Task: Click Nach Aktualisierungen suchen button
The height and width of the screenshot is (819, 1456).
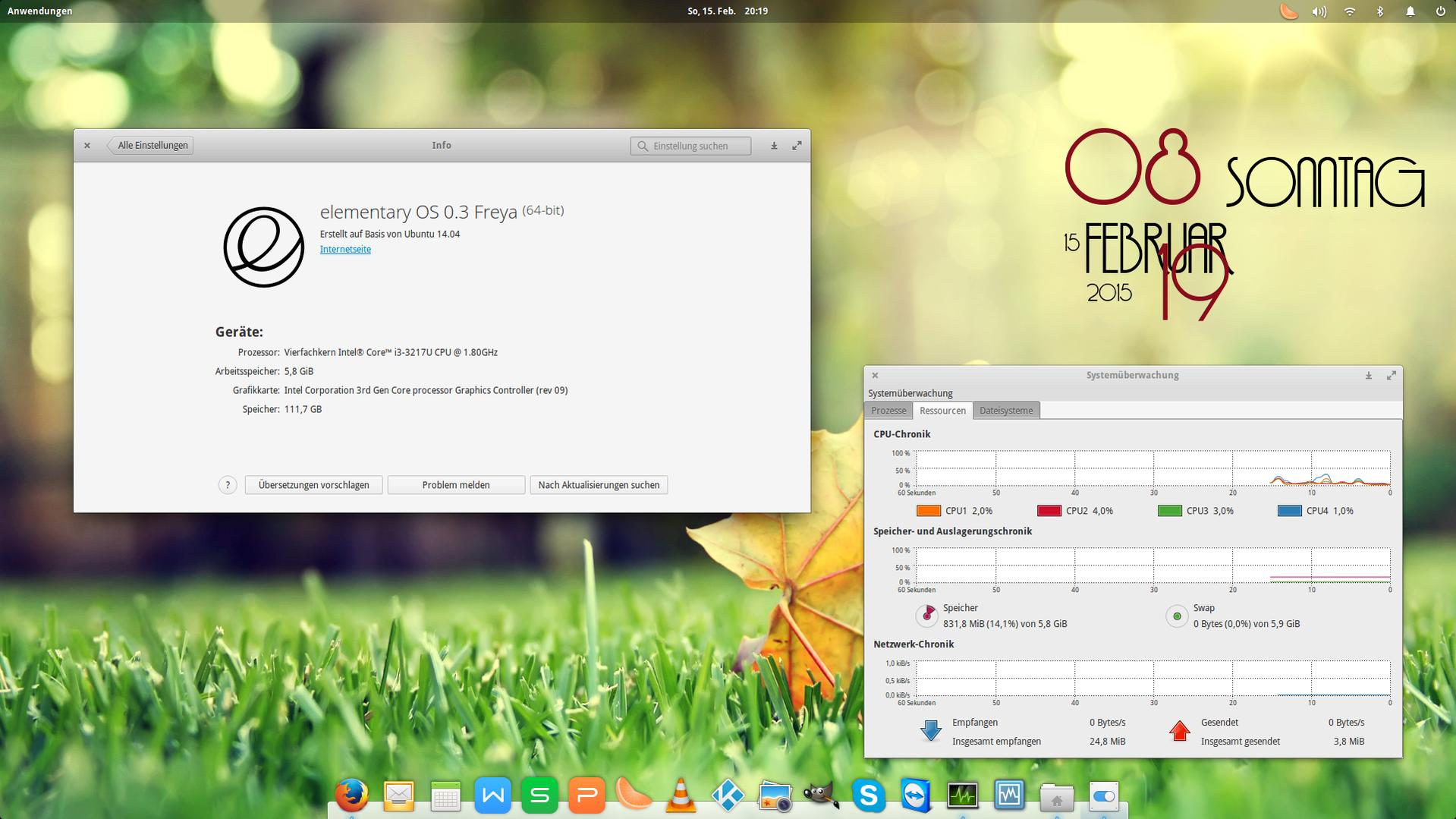Action: pyautogui.click(x=599, y=485)
